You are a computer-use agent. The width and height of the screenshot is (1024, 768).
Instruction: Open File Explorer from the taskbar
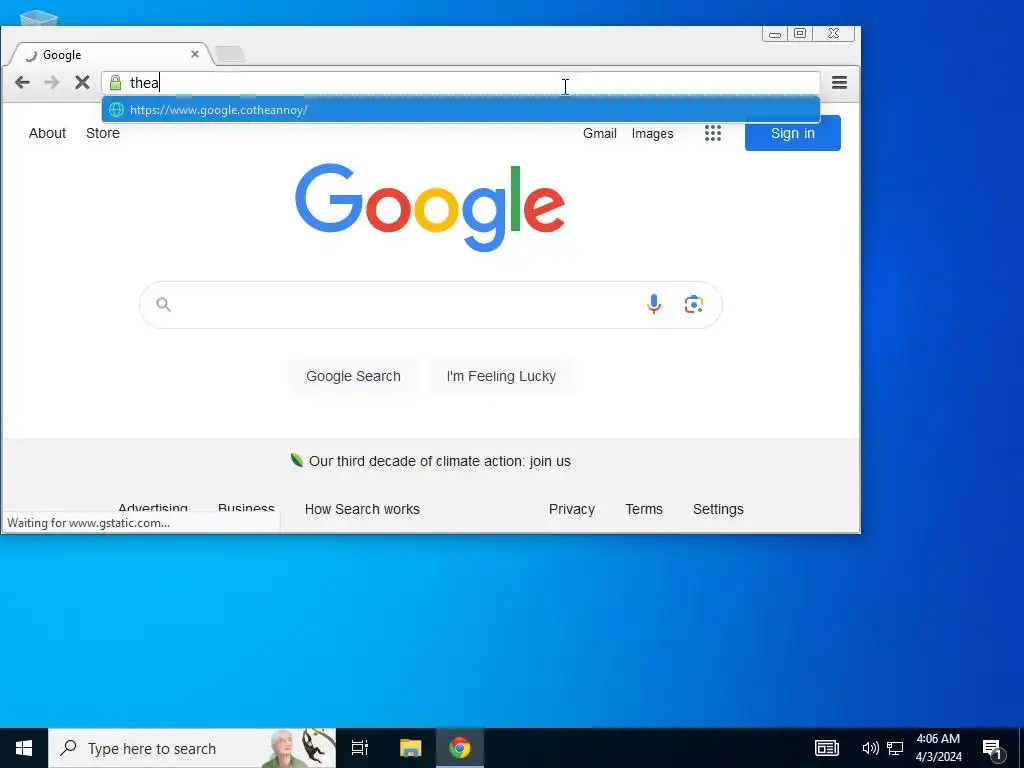410,748
